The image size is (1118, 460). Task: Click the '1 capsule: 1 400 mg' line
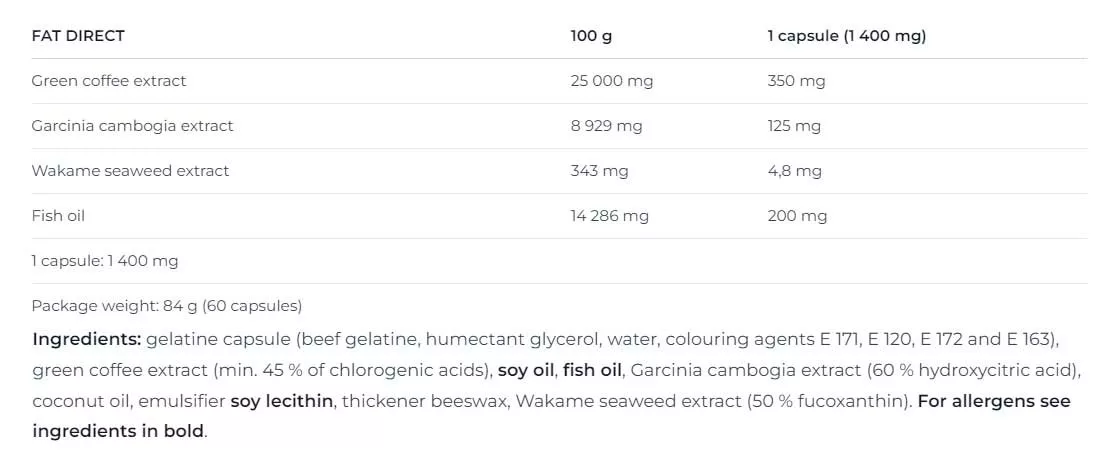105,261
